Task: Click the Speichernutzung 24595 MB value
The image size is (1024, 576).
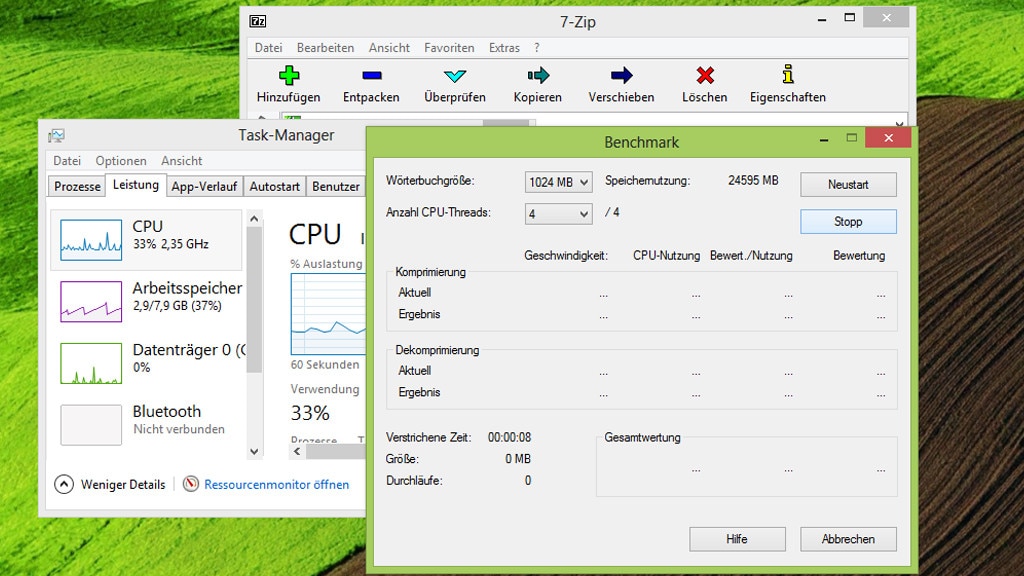Action: click(x=753, y=180)
